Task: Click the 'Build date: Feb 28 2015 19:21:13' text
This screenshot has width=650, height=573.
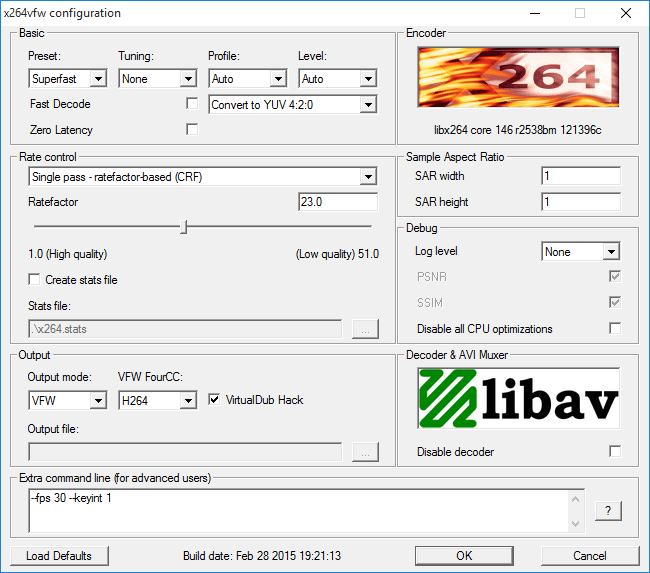Action: click(x=262, y=556)
